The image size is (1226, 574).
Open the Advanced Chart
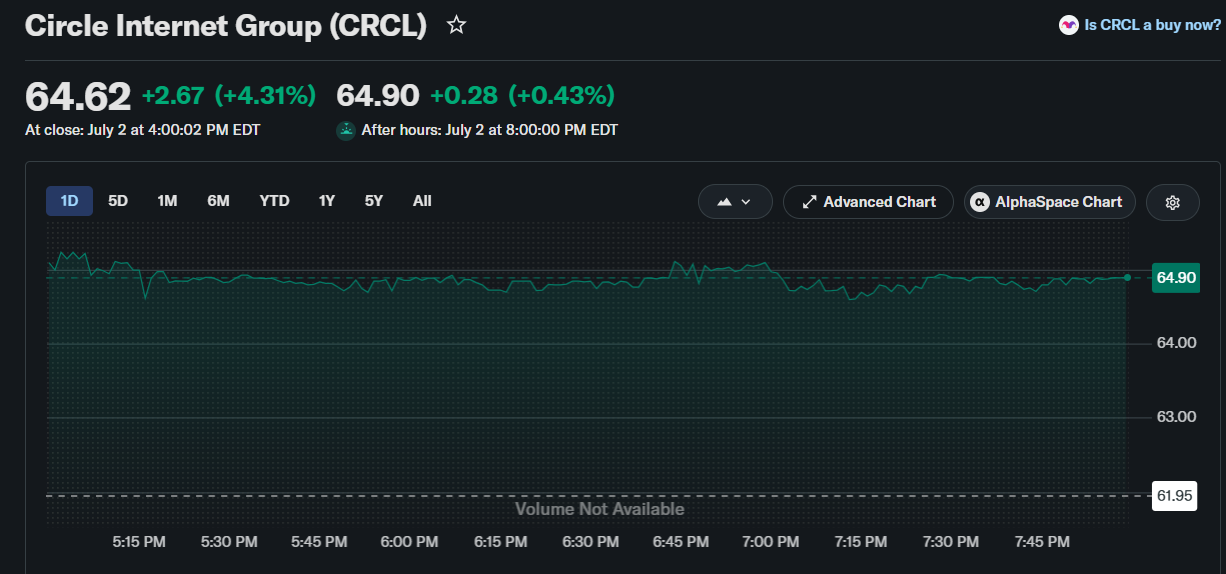(x=868, y=202)
